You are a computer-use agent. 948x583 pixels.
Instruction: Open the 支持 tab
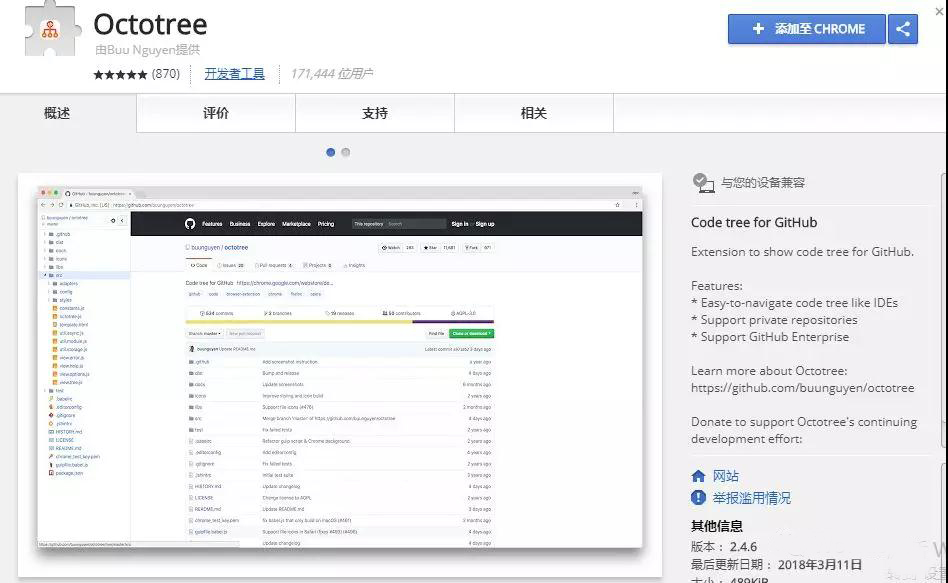[x=374, y=113]
